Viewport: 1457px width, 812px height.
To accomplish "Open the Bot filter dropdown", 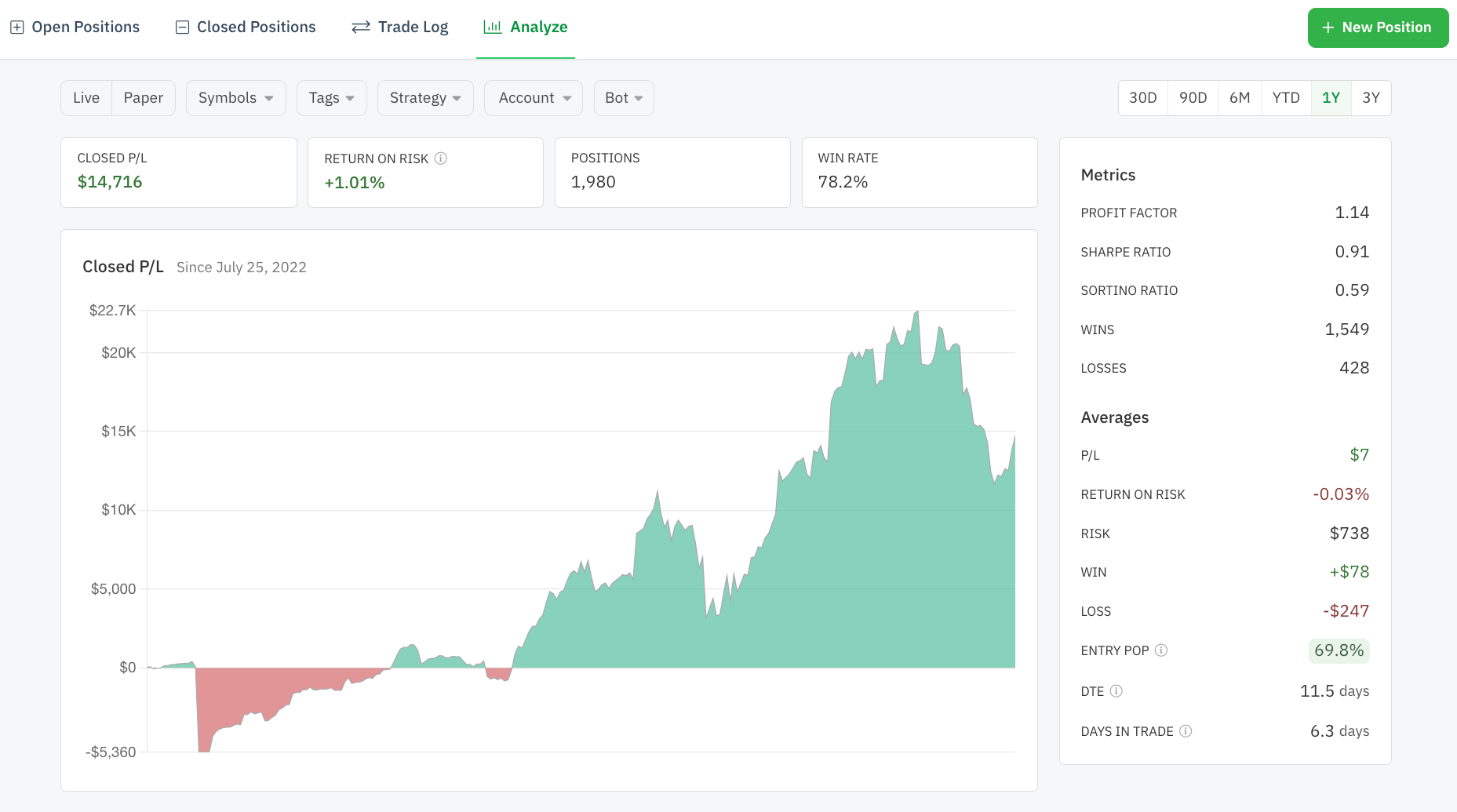I will (x=623, y=97).
